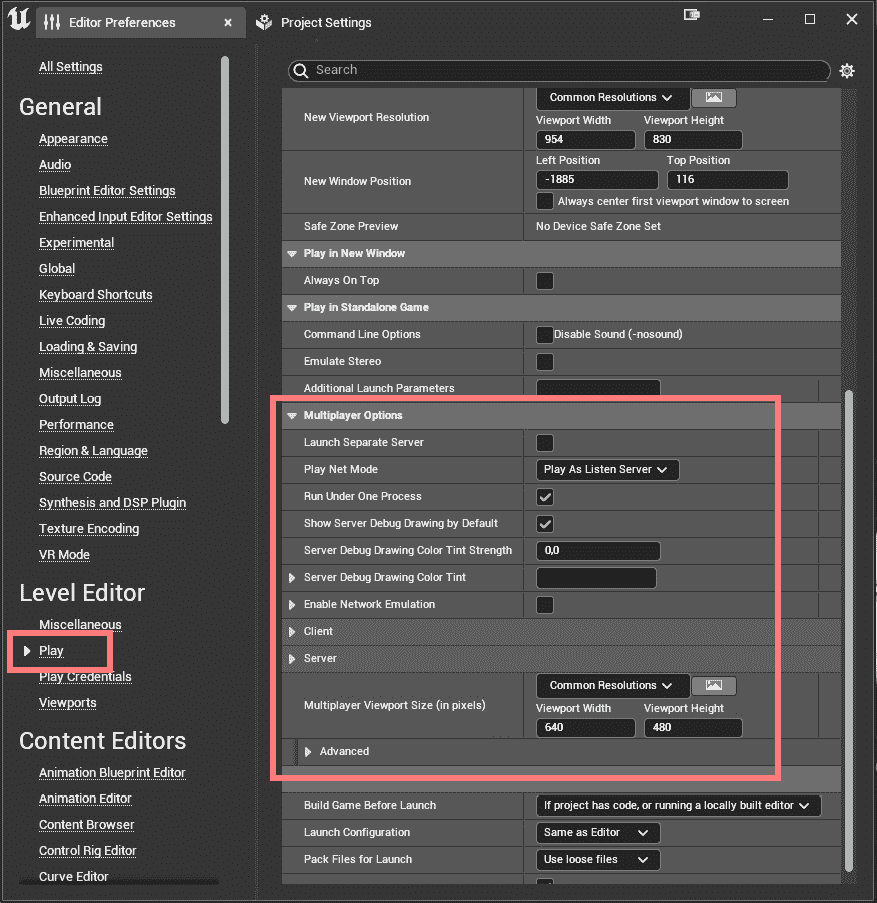The width and height of the screenshot is (877, 903).
Task: Click the Additional Launch Parameters field
Action: (x=598, y=388)
